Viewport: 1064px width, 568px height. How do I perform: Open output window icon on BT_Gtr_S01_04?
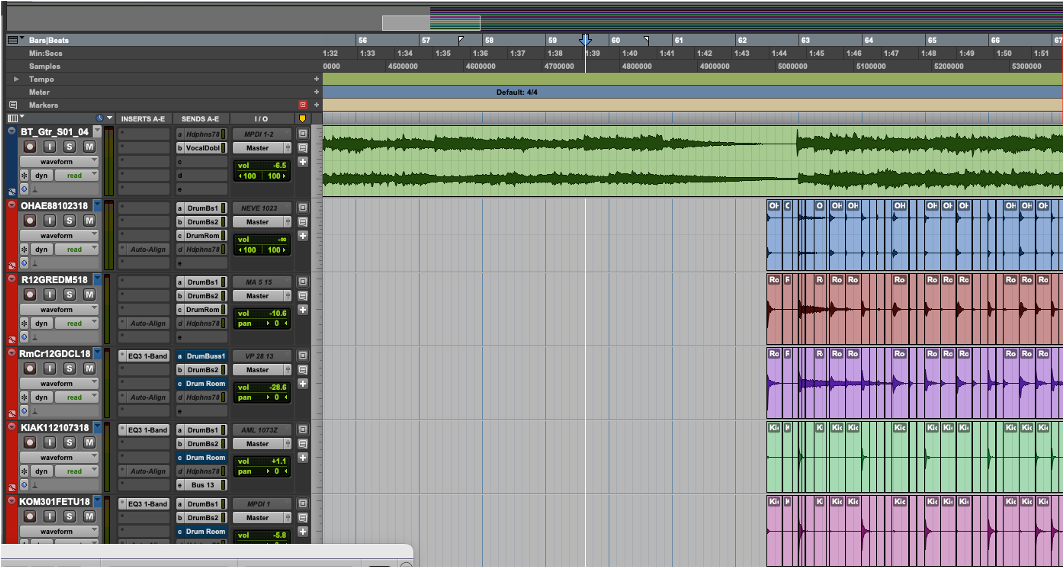click(303, 134)
